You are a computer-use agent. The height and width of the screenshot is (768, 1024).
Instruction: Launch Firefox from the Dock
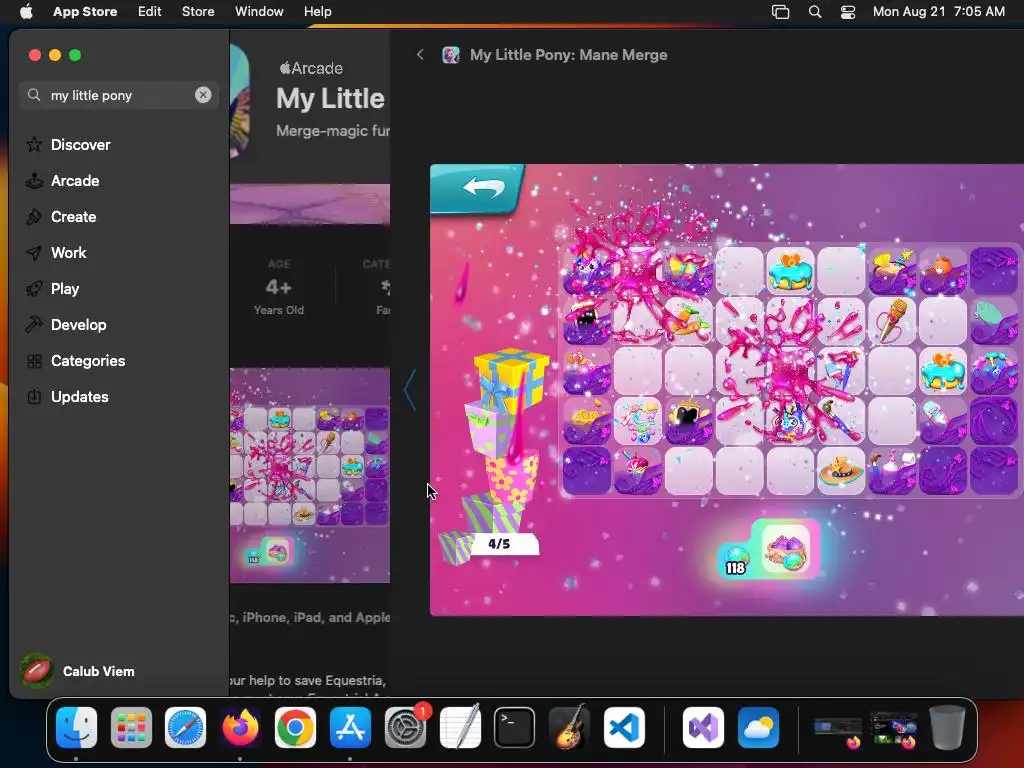click(x=240, y=727)
